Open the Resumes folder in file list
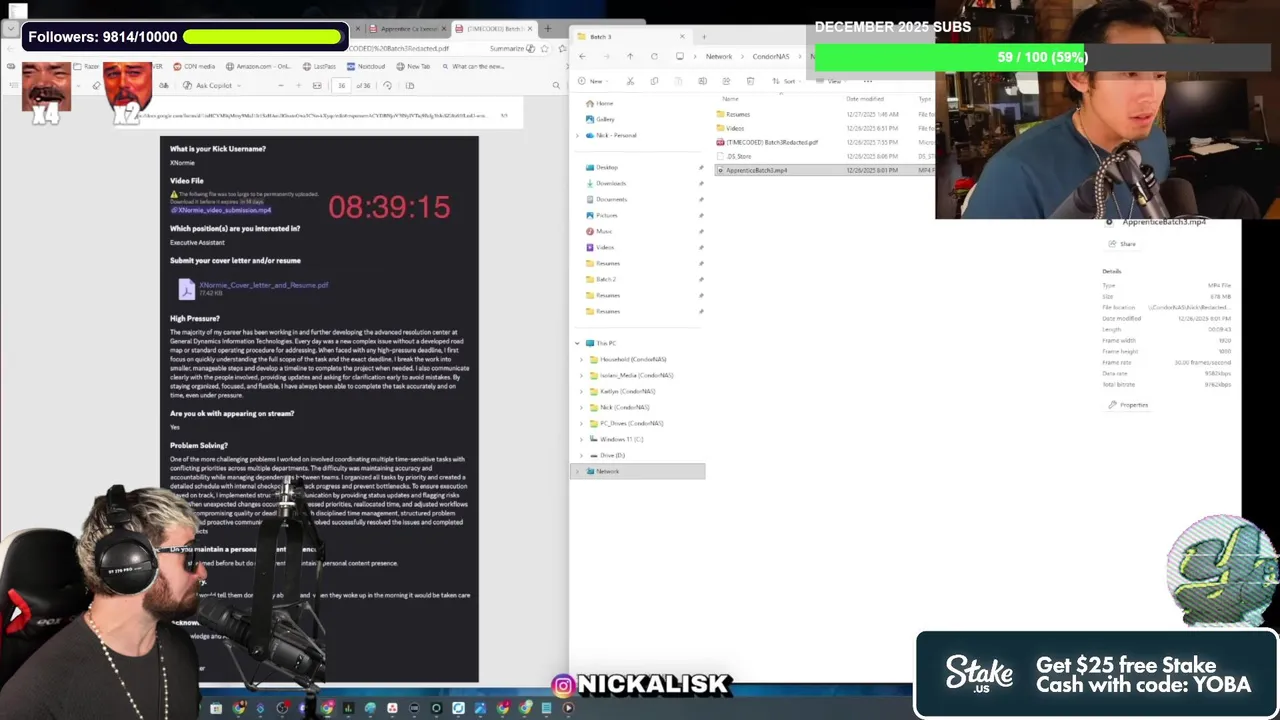The height and width of the screenshot is (720, 1280). [x=738, y=114]
